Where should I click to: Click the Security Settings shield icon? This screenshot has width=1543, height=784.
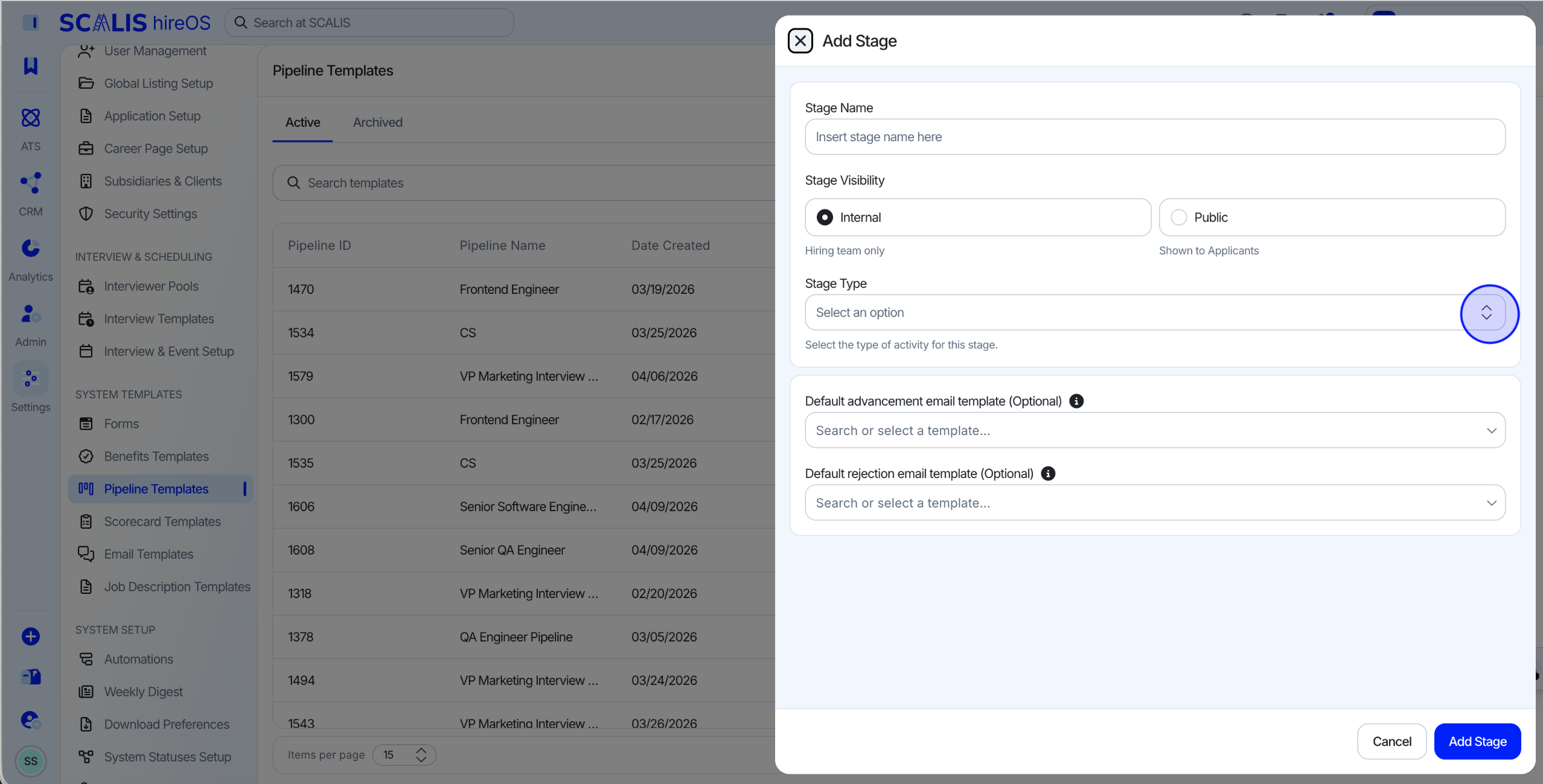pyautogui.click(x=86, y=214)
